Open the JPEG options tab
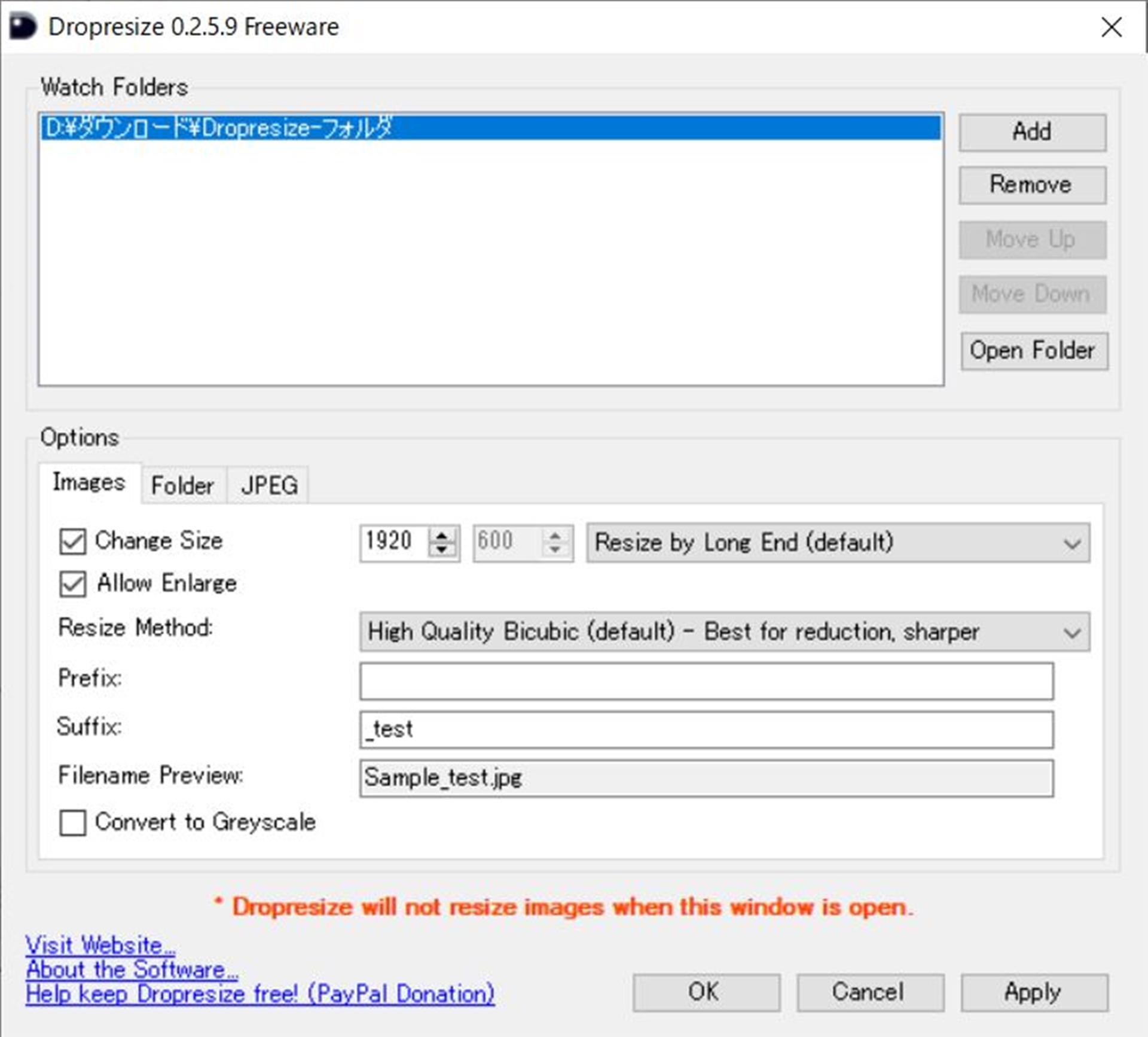 click(x=269, y=485)
